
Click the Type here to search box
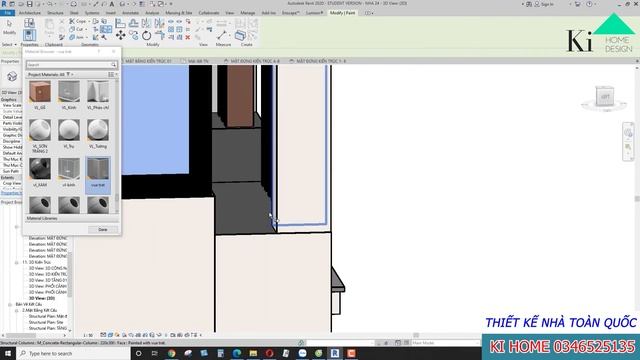click(x=73, y=353)
